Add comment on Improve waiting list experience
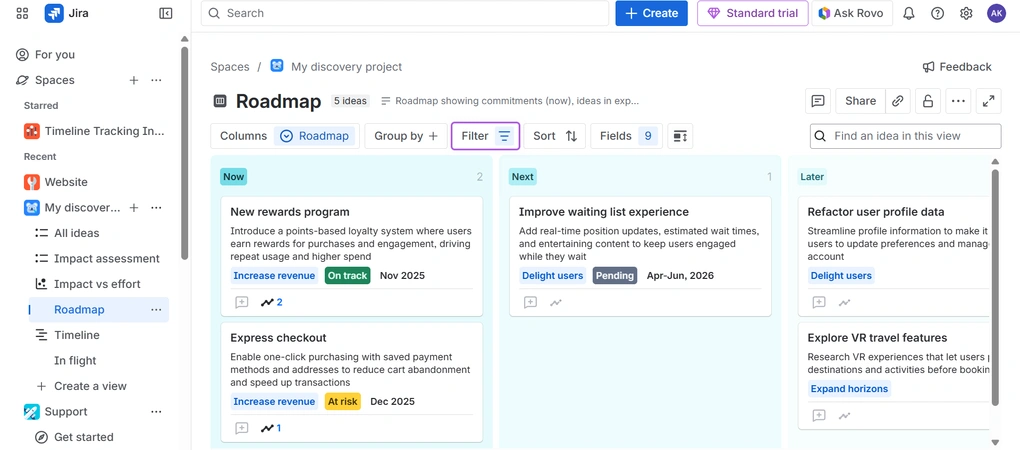The height and width of the screenshot is (450, 1020). coord(530,302)
